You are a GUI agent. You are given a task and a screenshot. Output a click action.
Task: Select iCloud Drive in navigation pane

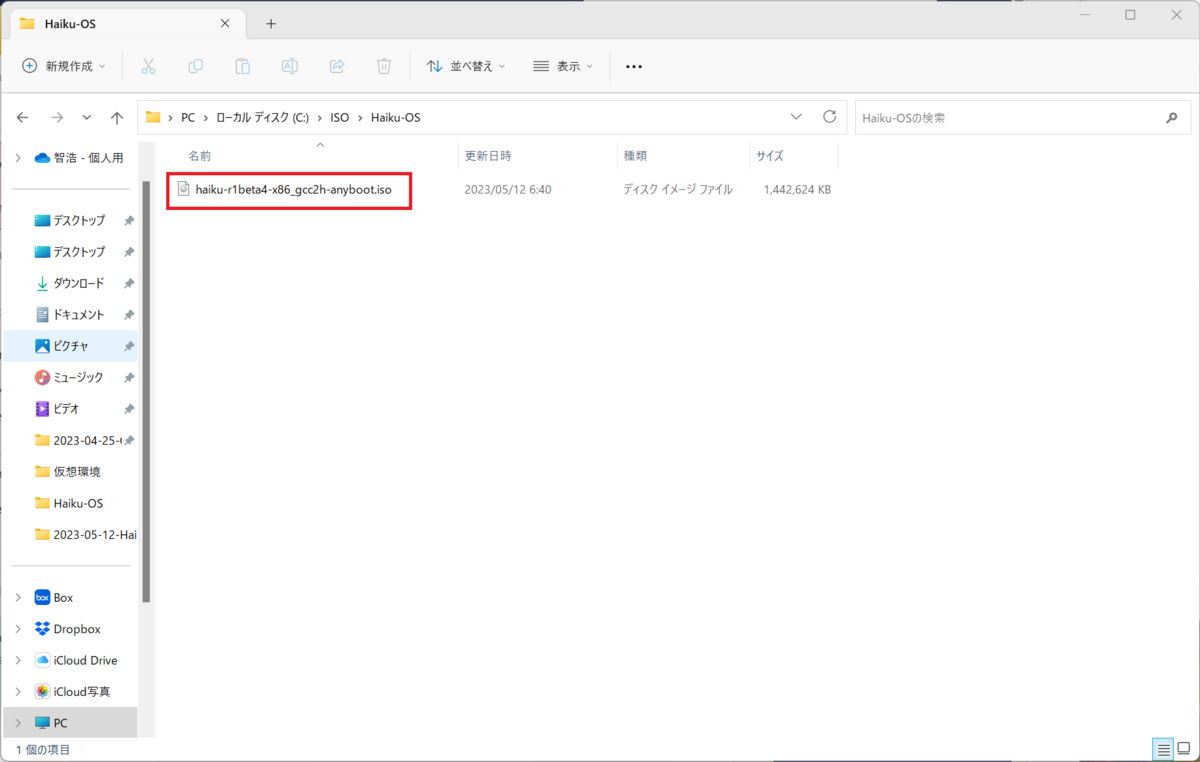(x=85, y=660)
